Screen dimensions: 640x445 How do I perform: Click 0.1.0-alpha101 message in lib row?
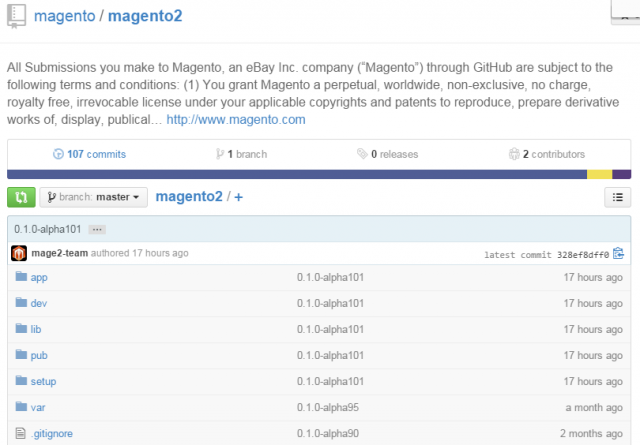tap(330, 329)
